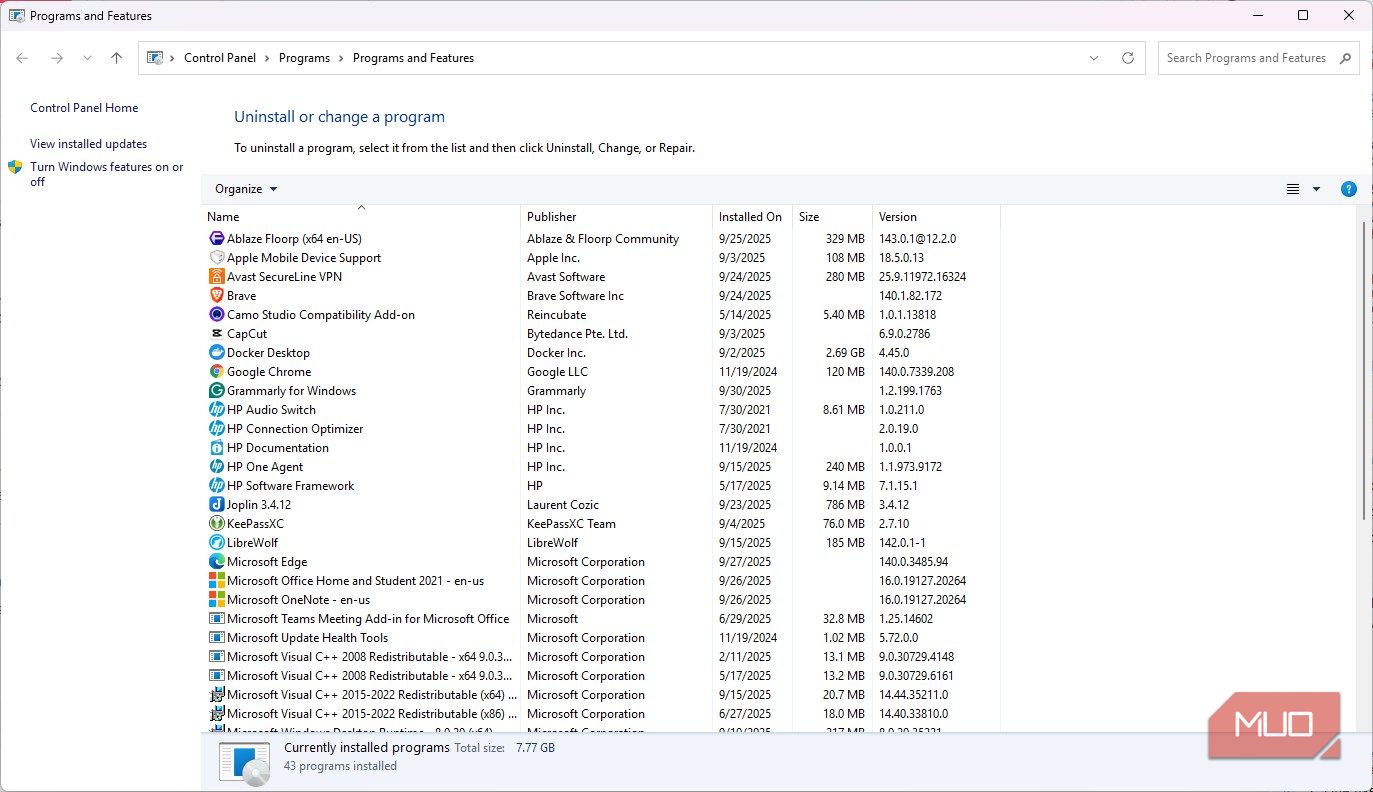This screenshot has width=1373, height=792.
Task: Open the Organize dropdown menu
Action: [246, 189]
